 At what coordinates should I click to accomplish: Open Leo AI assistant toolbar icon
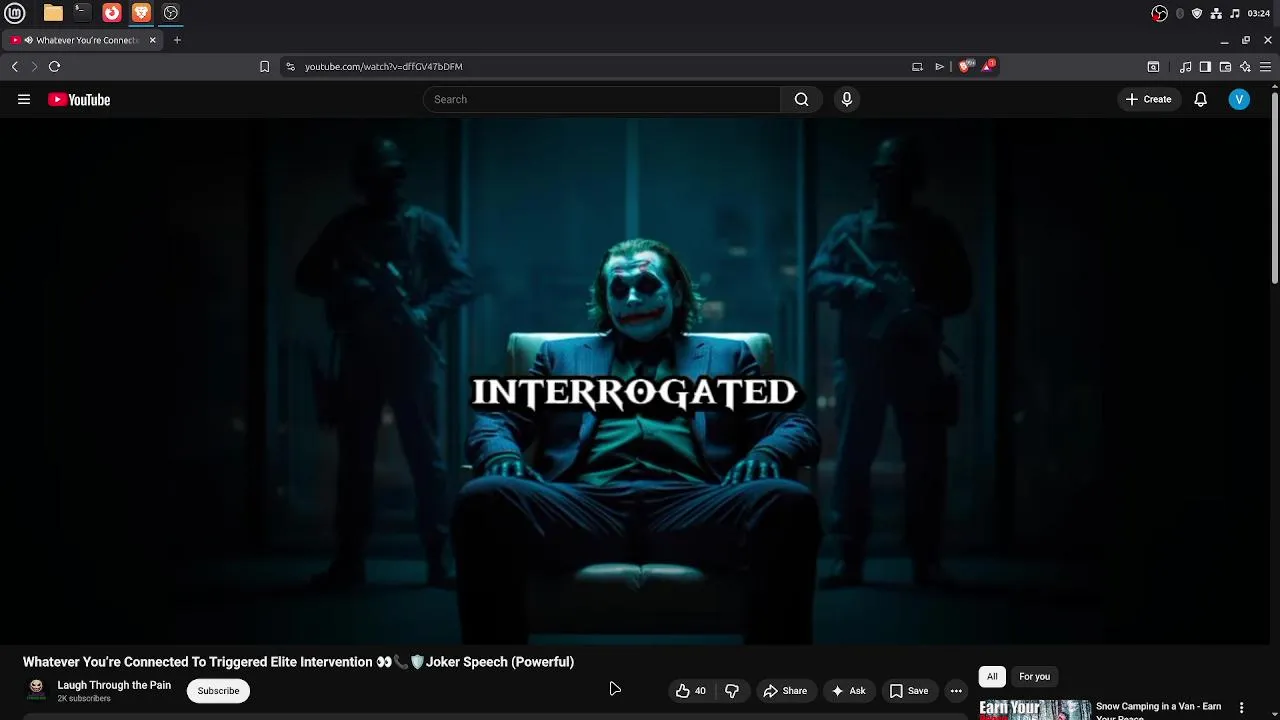coord(1245,67)
